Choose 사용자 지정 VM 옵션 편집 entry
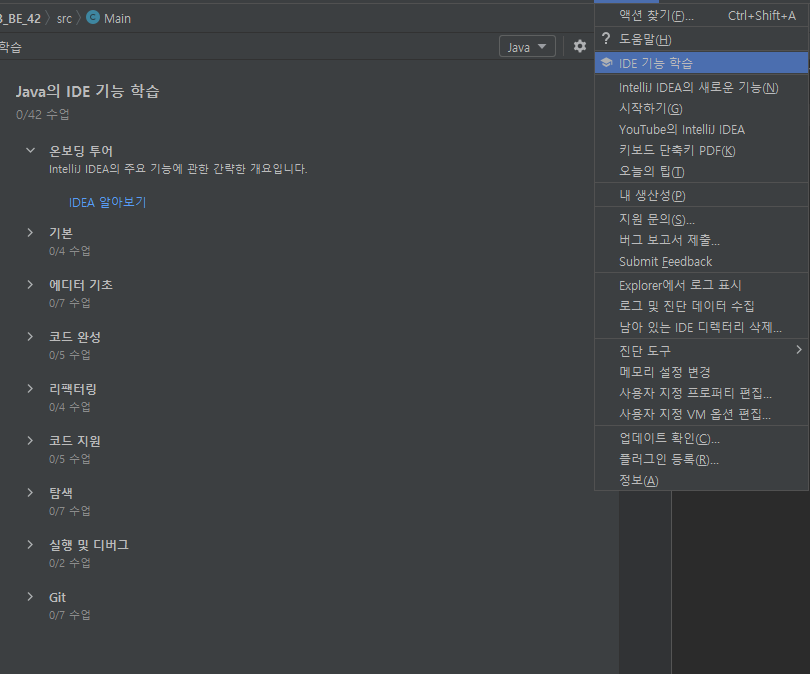This screenshot has width=810, height=674. click(x=702, y=414)
